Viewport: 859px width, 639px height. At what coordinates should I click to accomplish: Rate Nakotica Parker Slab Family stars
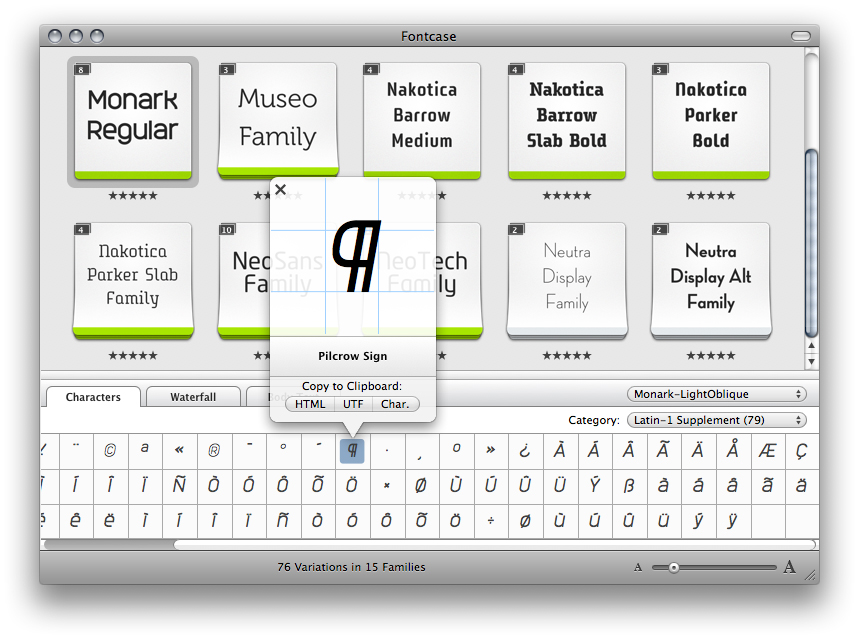[x=133, y=356]
